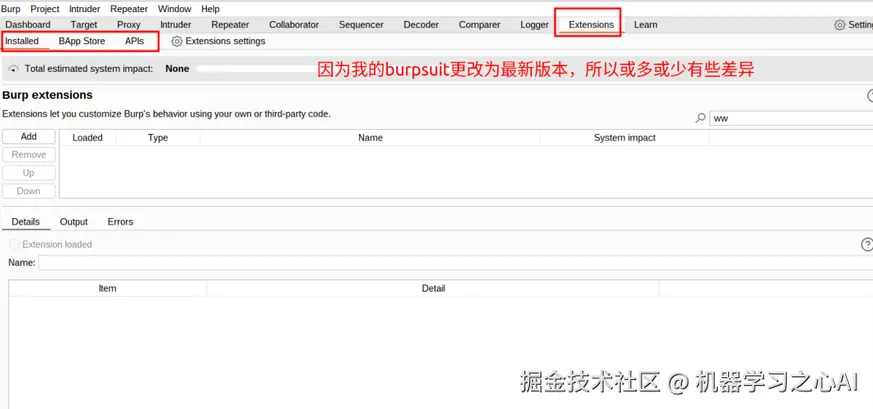The image size is (873, 409).
Task: Open the Logger tab
Action: pyautogui.click(x=534, y=24)
